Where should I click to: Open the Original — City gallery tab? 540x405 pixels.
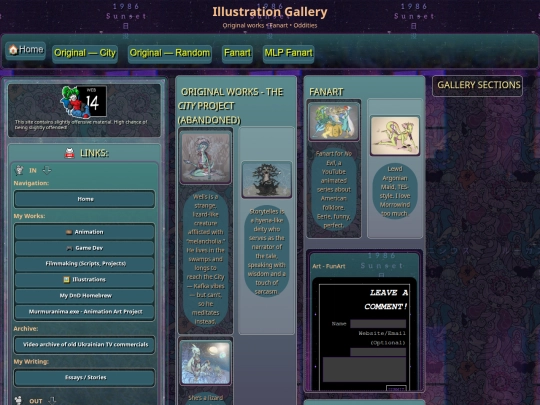click(x=85, y=53)
